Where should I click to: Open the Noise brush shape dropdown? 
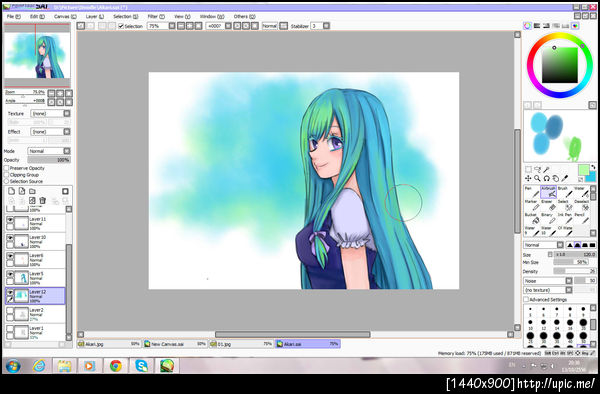point(548,281)
